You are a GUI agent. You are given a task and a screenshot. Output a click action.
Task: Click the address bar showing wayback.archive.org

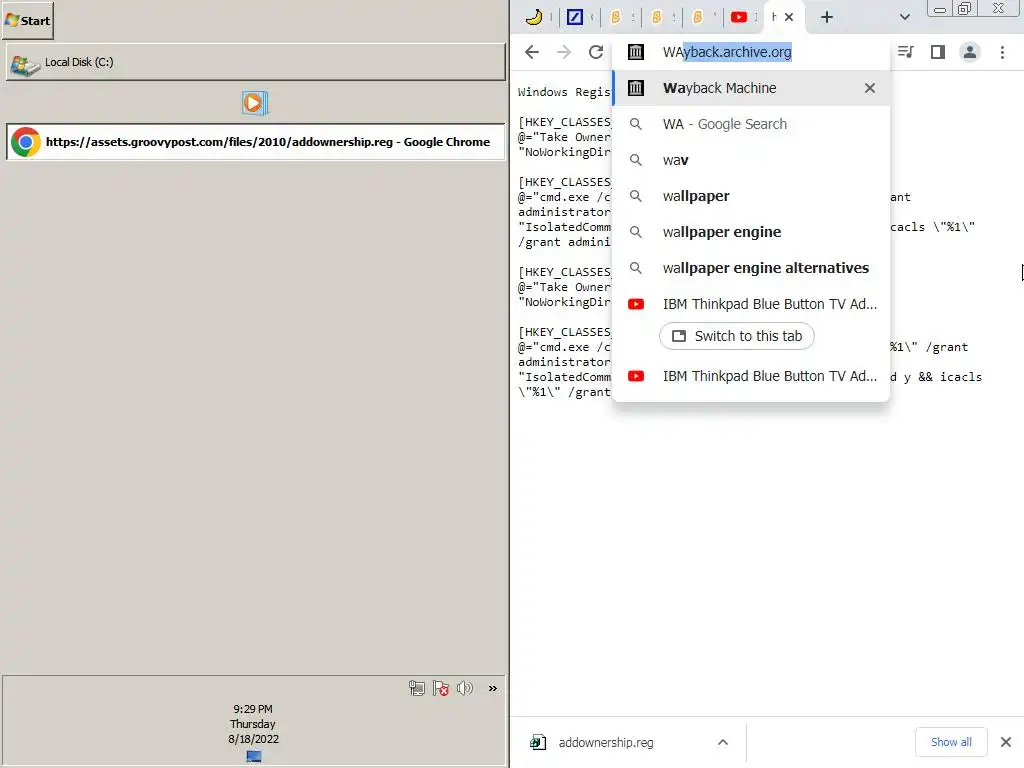click(x=751, y=52)
